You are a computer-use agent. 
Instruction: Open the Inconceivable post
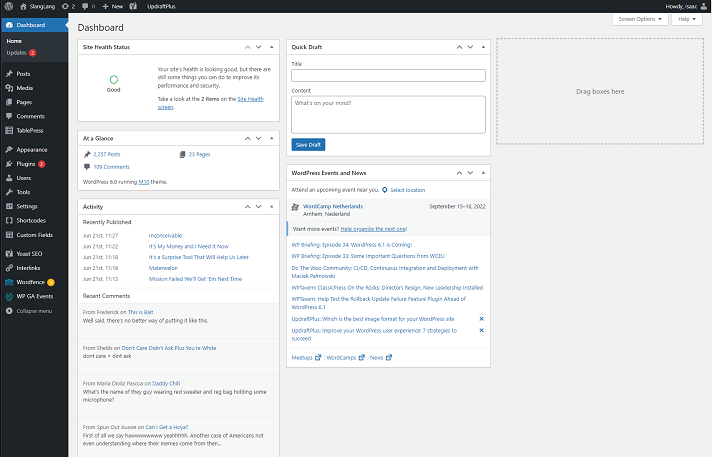[165, 236]
